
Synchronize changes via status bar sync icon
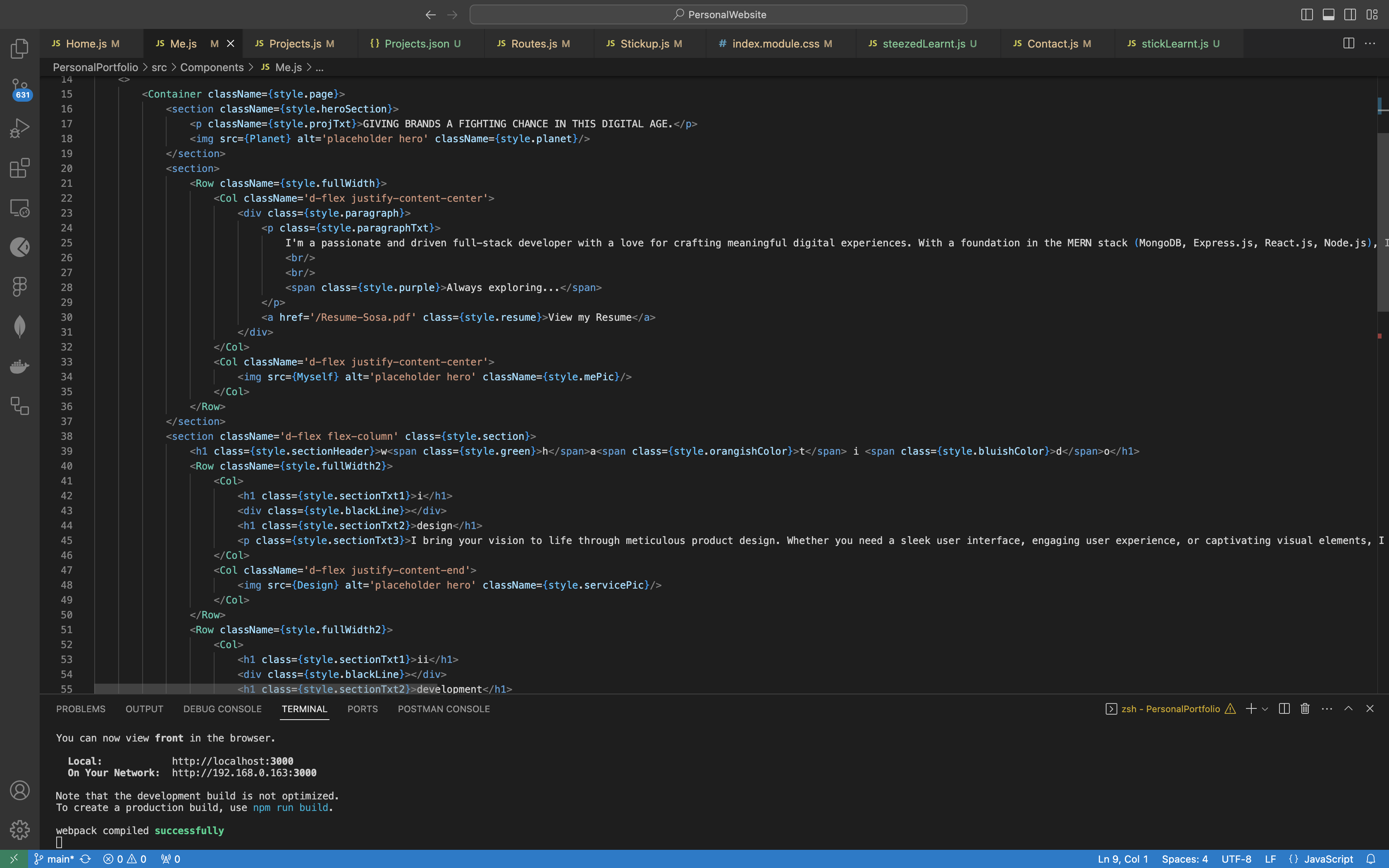coord(86,859)
